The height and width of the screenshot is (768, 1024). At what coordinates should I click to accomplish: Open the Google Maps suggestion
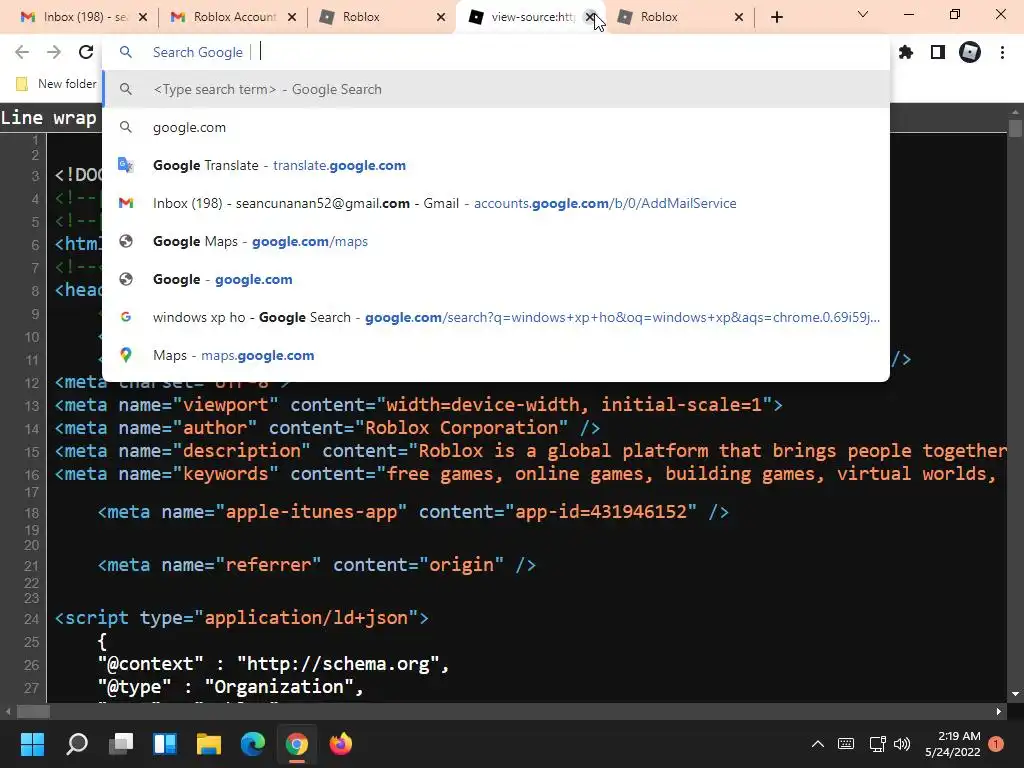point(496,241)
